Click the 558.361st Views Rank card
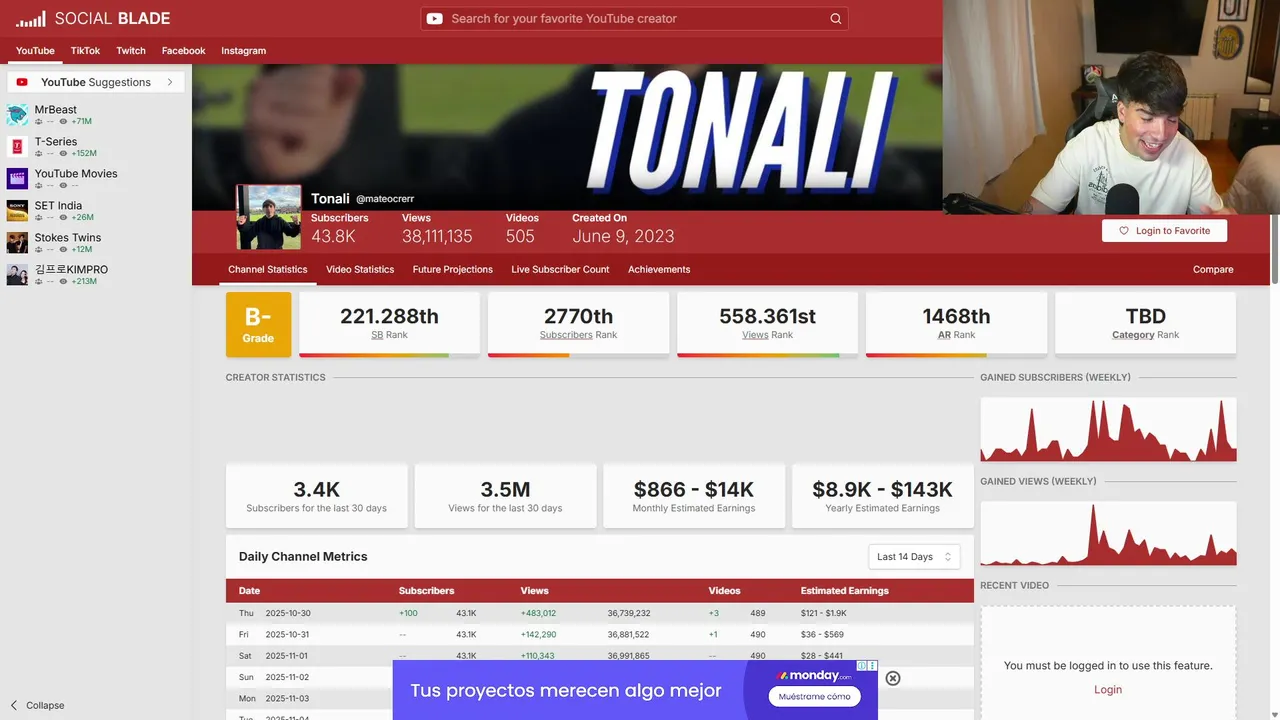Viewport: 1280px width, 720px height. tap(767, 324)
